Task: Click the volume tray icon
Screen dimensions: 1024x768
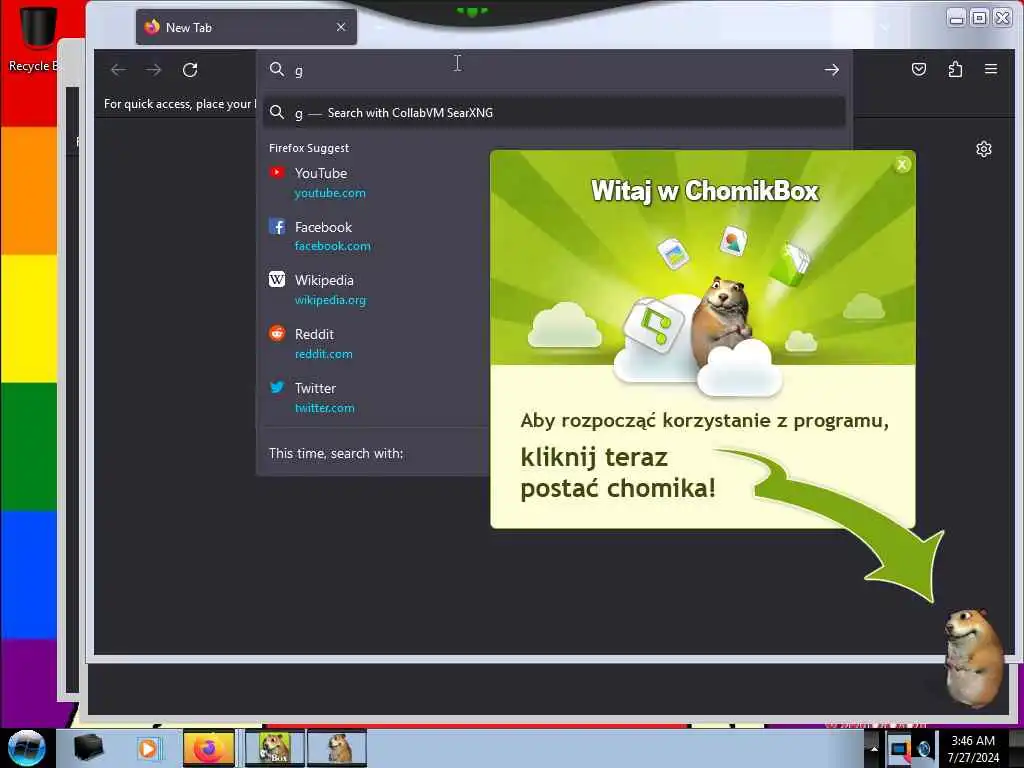Action: pyautogui.click(x=925, y=750)
